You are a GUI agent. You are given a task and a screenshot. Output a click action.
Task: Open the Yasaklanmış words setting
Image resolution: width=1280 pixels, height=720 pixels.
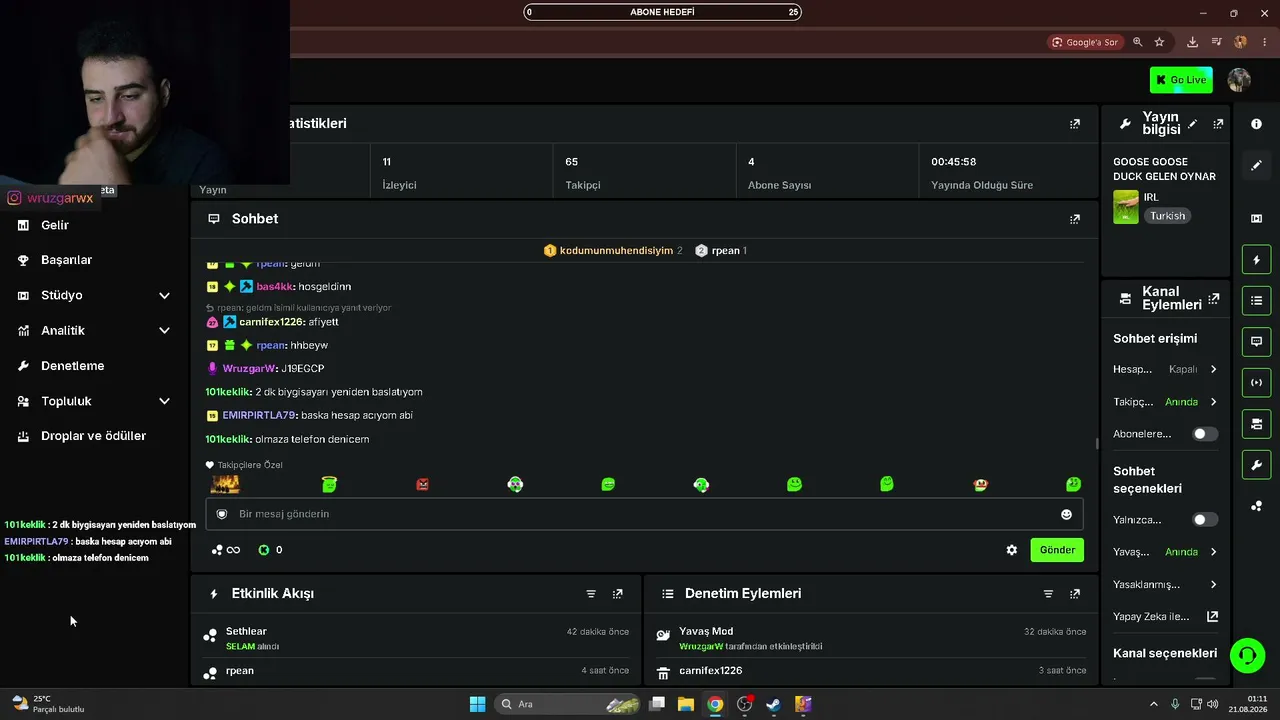click(x=1165, y=584)
